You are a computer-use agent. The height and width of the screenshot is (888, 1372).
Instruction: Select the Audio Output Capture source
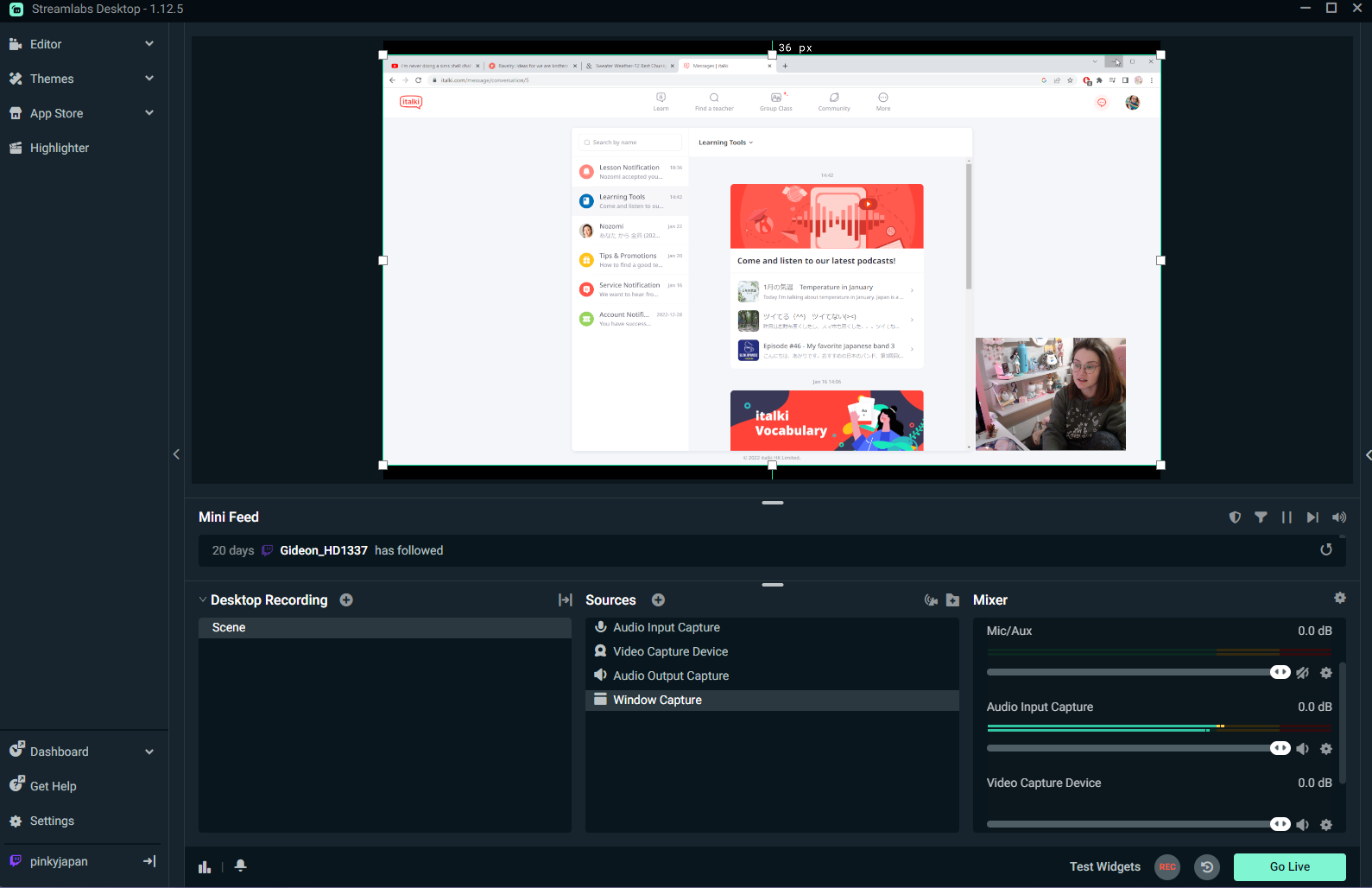click(772, 676)
